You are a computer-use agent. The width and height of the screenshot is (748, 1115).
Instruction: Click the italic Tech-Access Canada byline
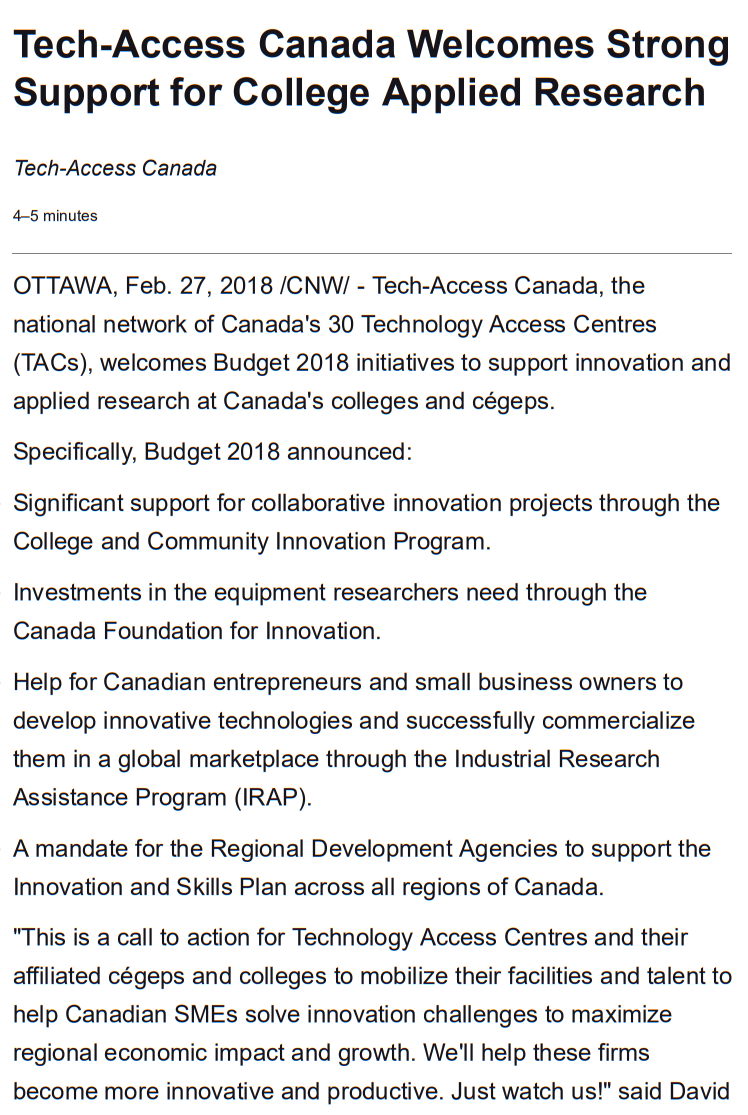tap(115, 168)
